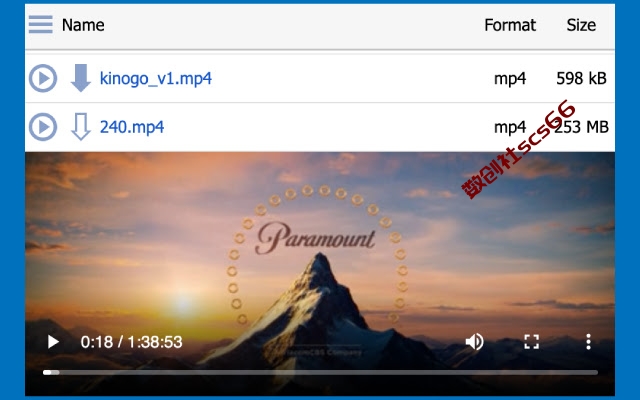Seek on the video progress bar

tap(320, 372)
